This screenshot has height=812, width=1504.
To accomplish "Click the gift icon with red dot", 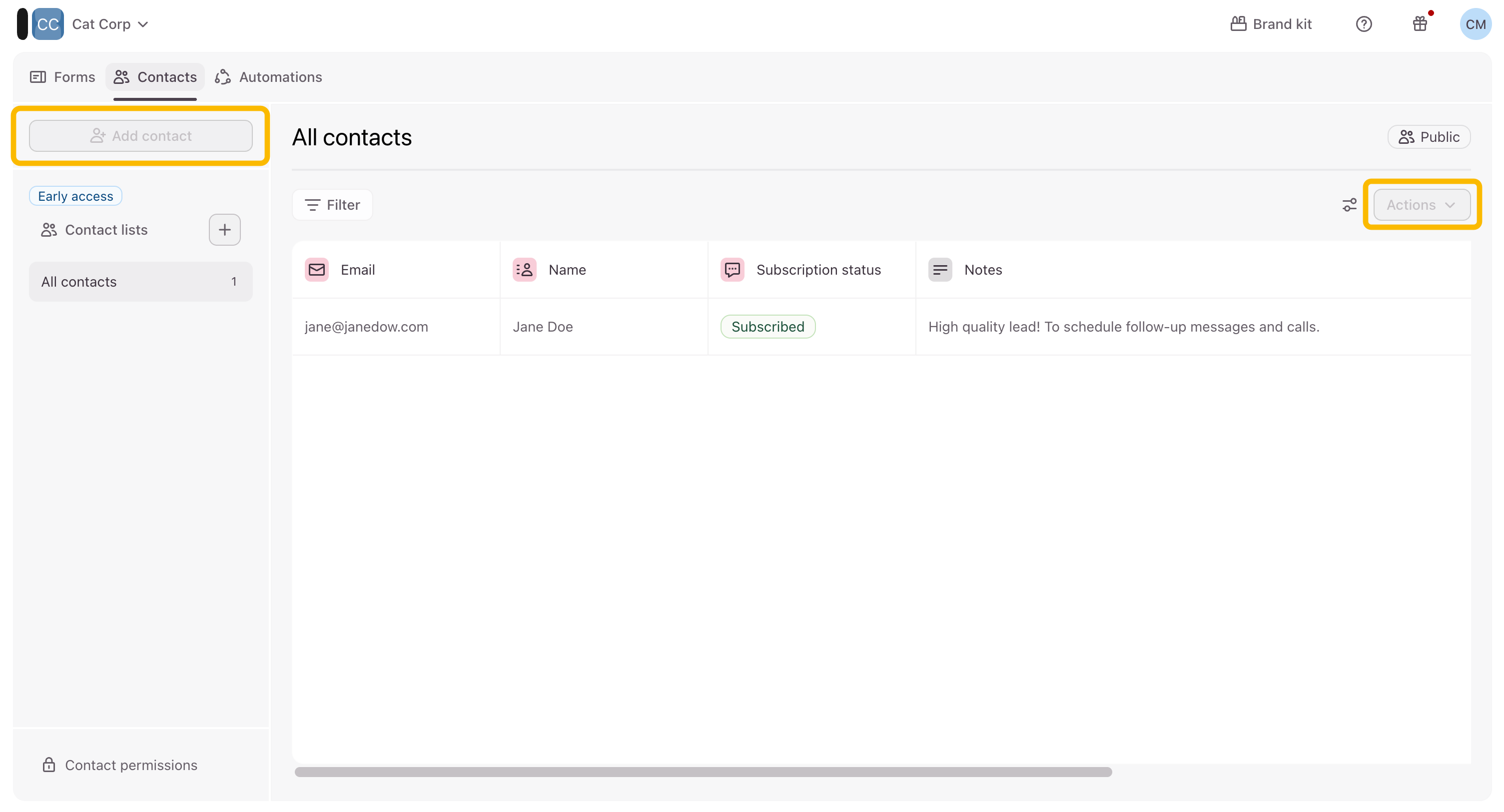I will (x=1420, y=24).
